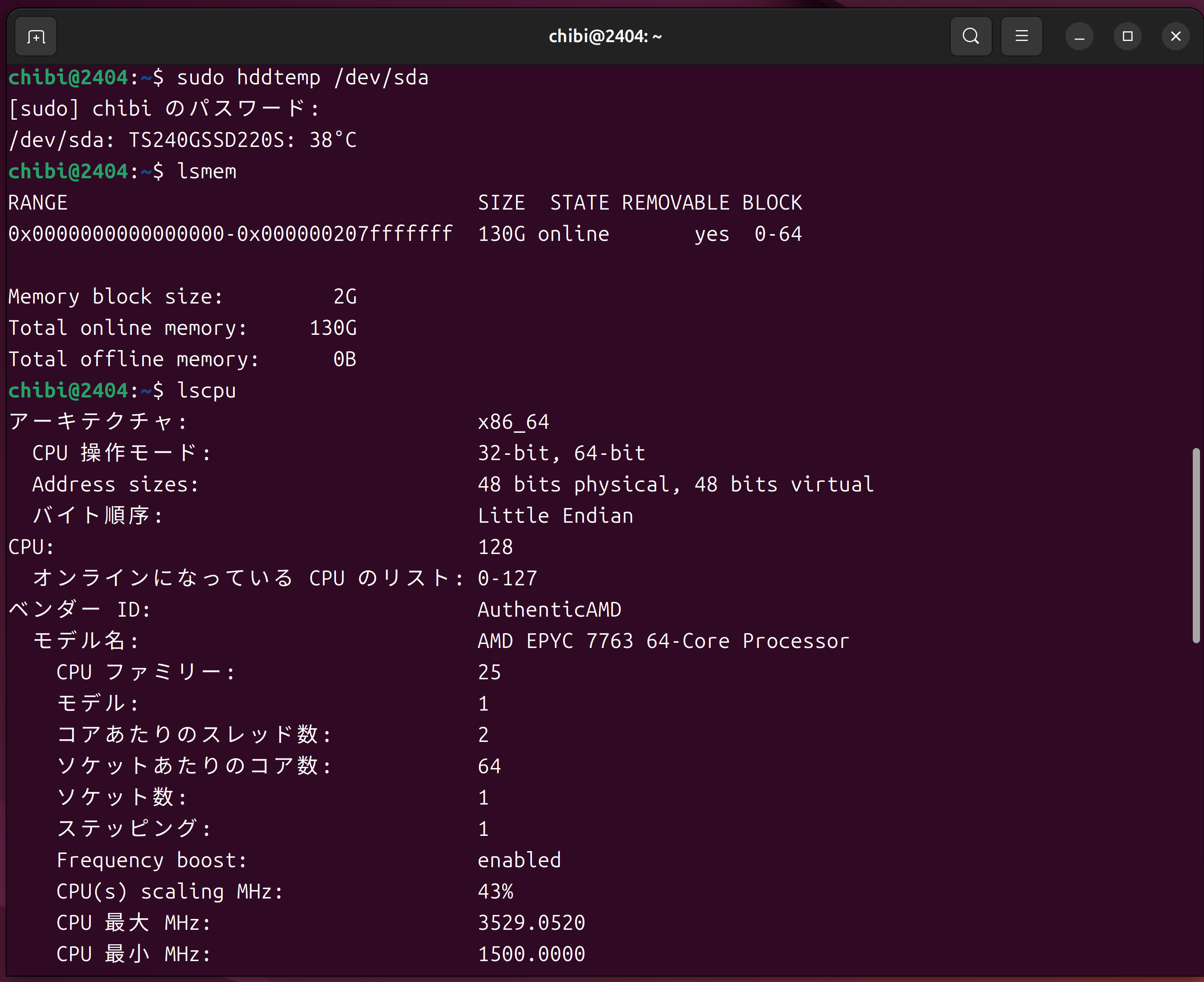
Task: Click the REMOVABLE column header
Action: 675,202
